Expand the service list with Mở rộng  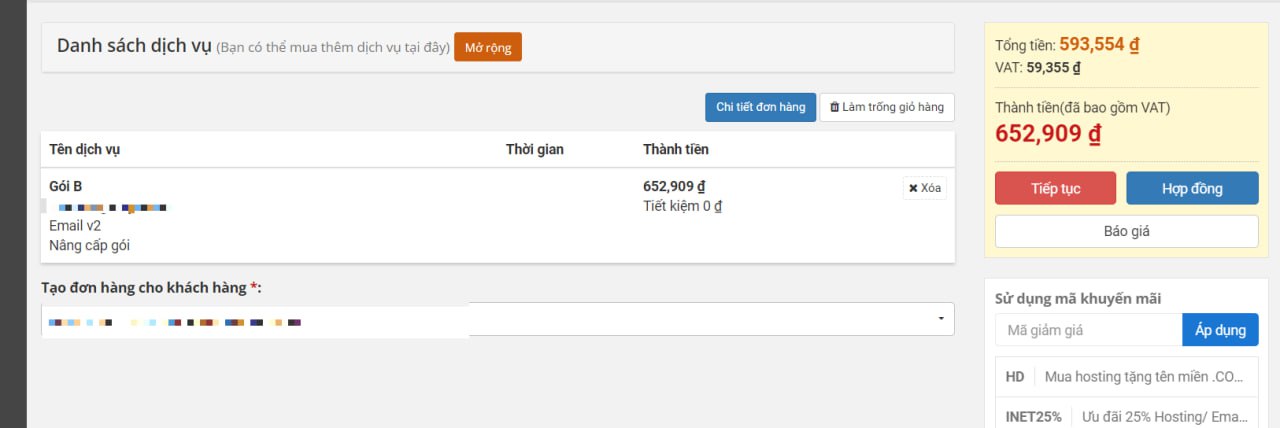pos(488,47)
